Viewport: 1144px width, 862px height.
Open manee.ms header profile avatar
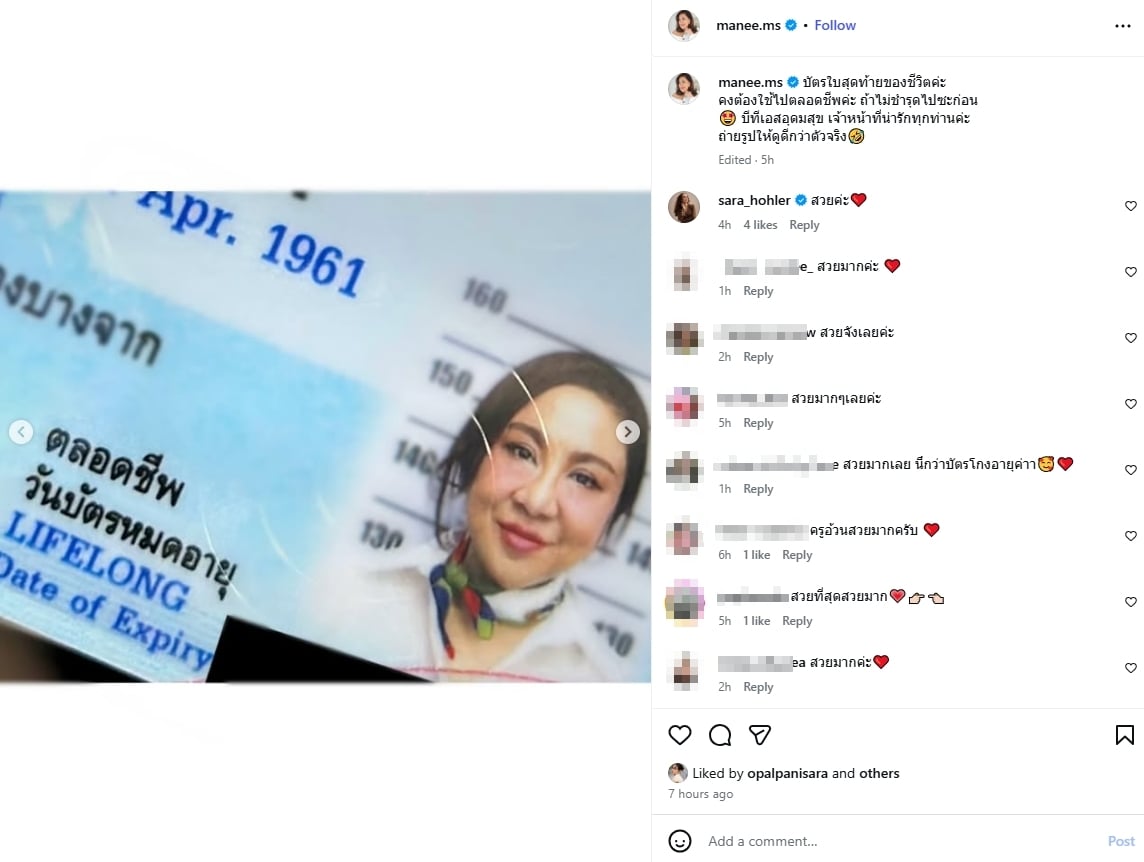point(684,26)
